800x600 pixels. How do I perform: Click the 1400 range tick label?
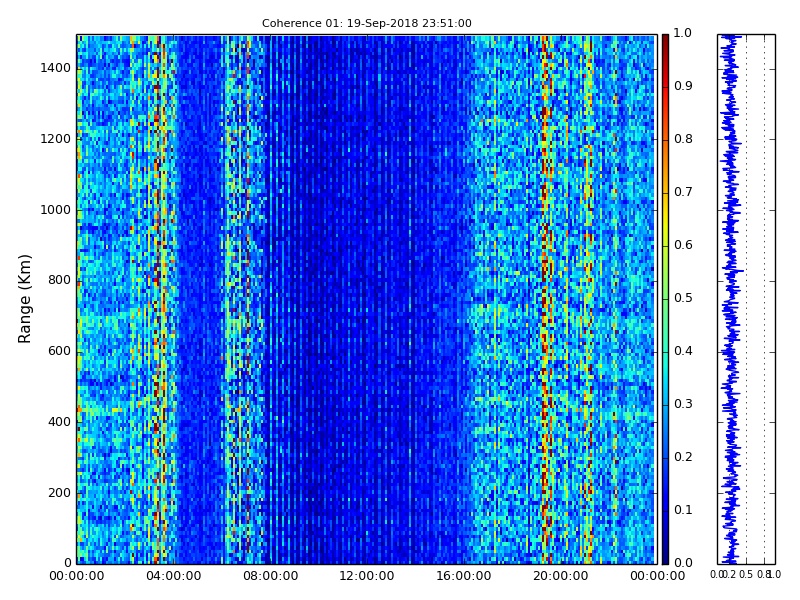pos(56,68)
